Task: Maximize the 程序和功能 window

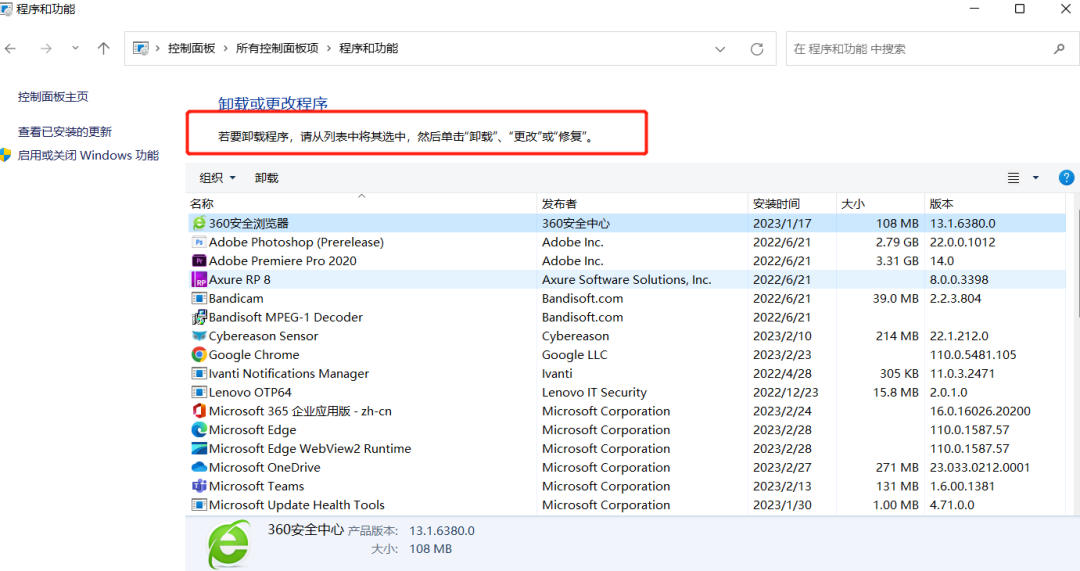Action: pyautogui.click(x=1019, y=9)
